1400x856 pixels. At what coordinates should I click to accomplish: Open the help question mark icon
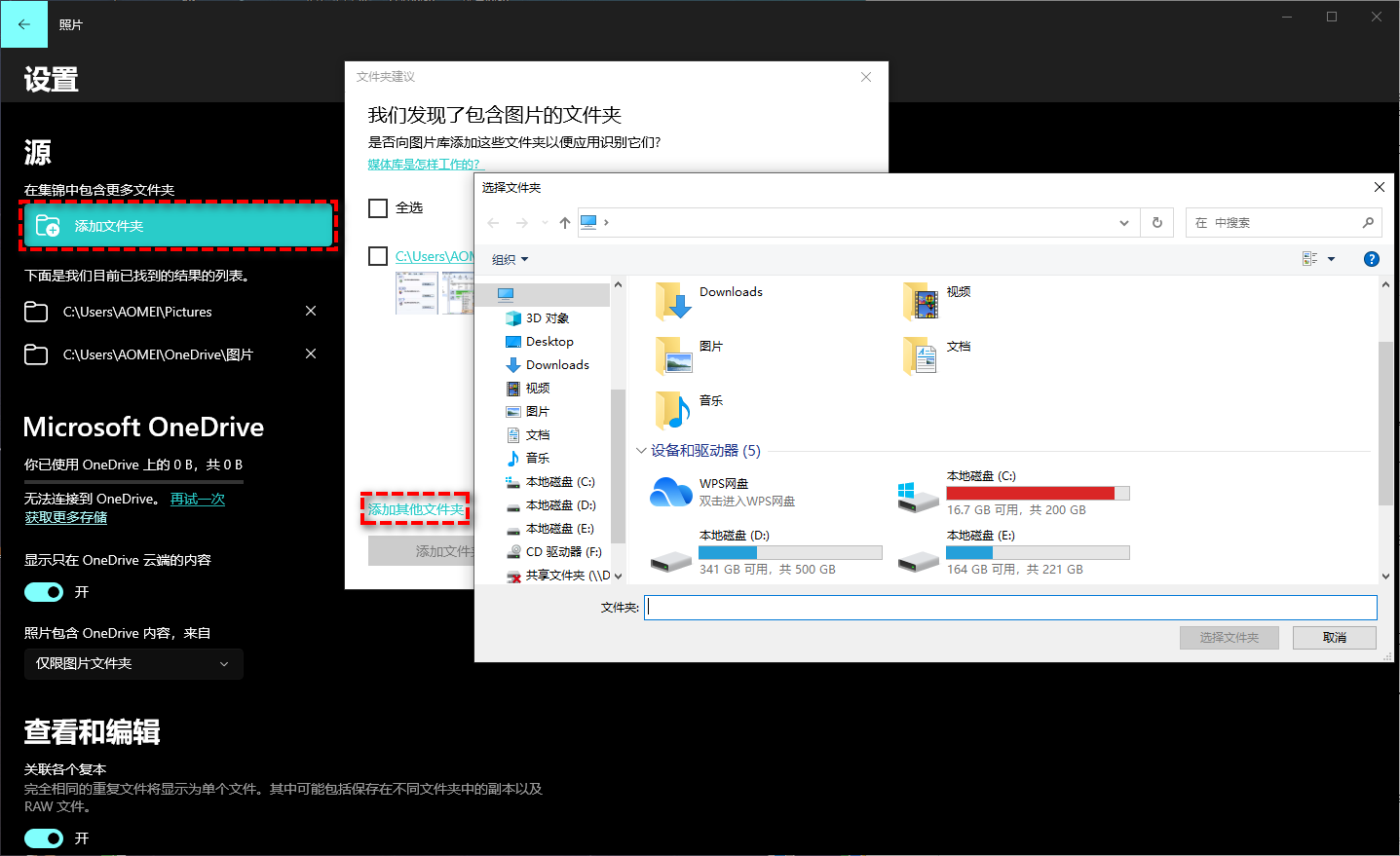pos(1371,259)
